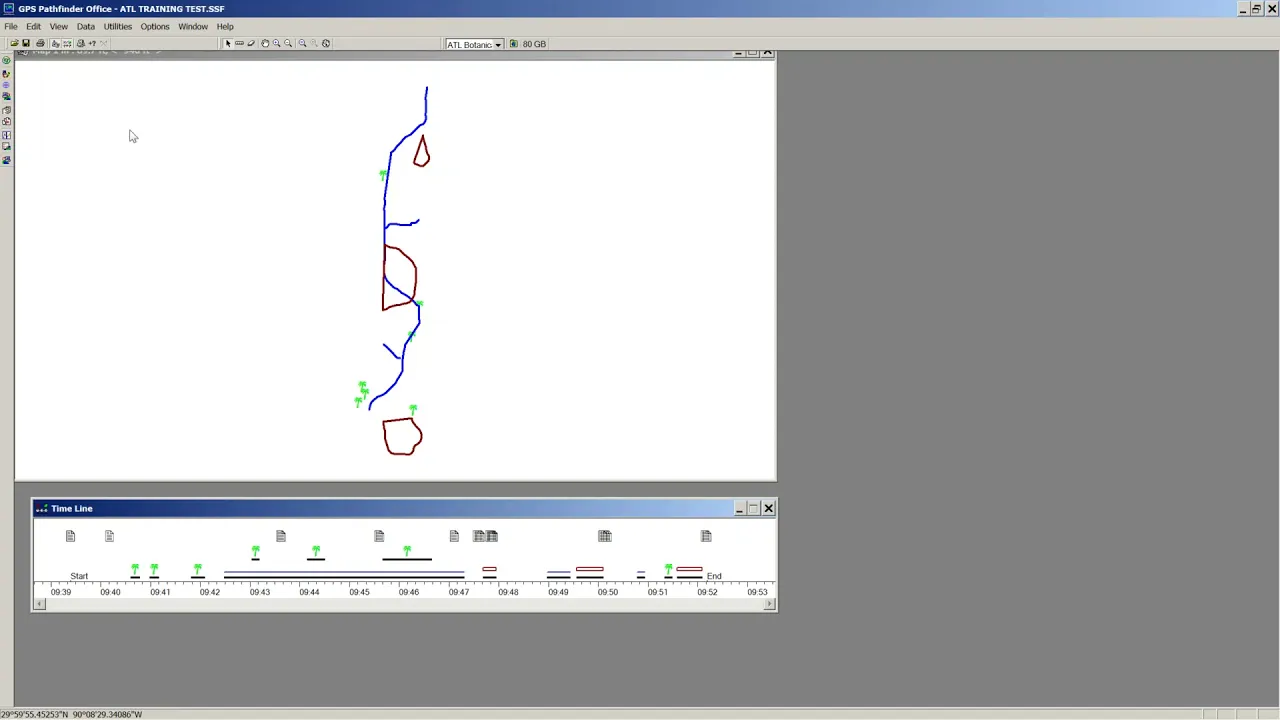Click the red area bar before End in the Time Line
The width and height of the screenshot is (1280, 720).
[689, 569]
